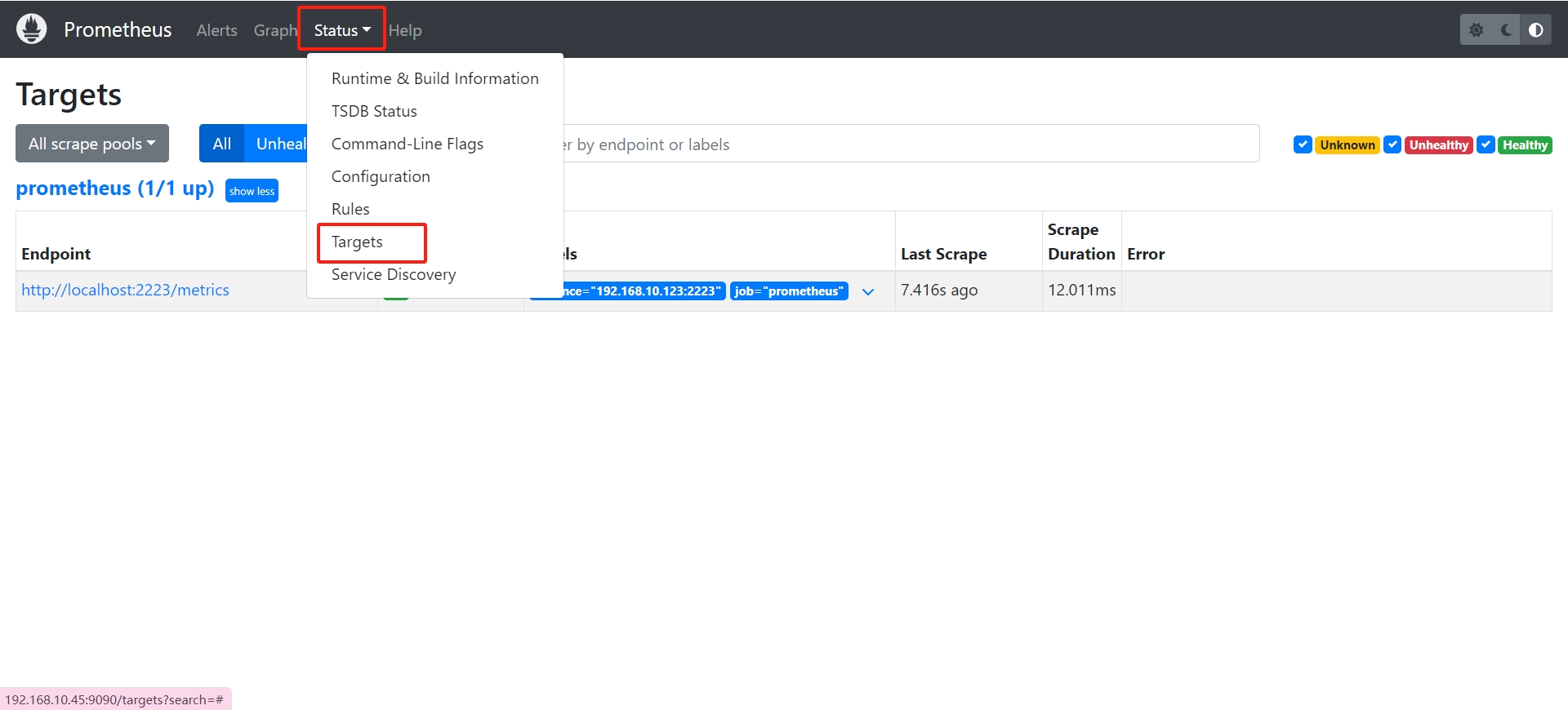This screenshot has height=710, width=1568.
Task: Toggle the Healthy state checkbox
Action: click(x=1486, y=144)
